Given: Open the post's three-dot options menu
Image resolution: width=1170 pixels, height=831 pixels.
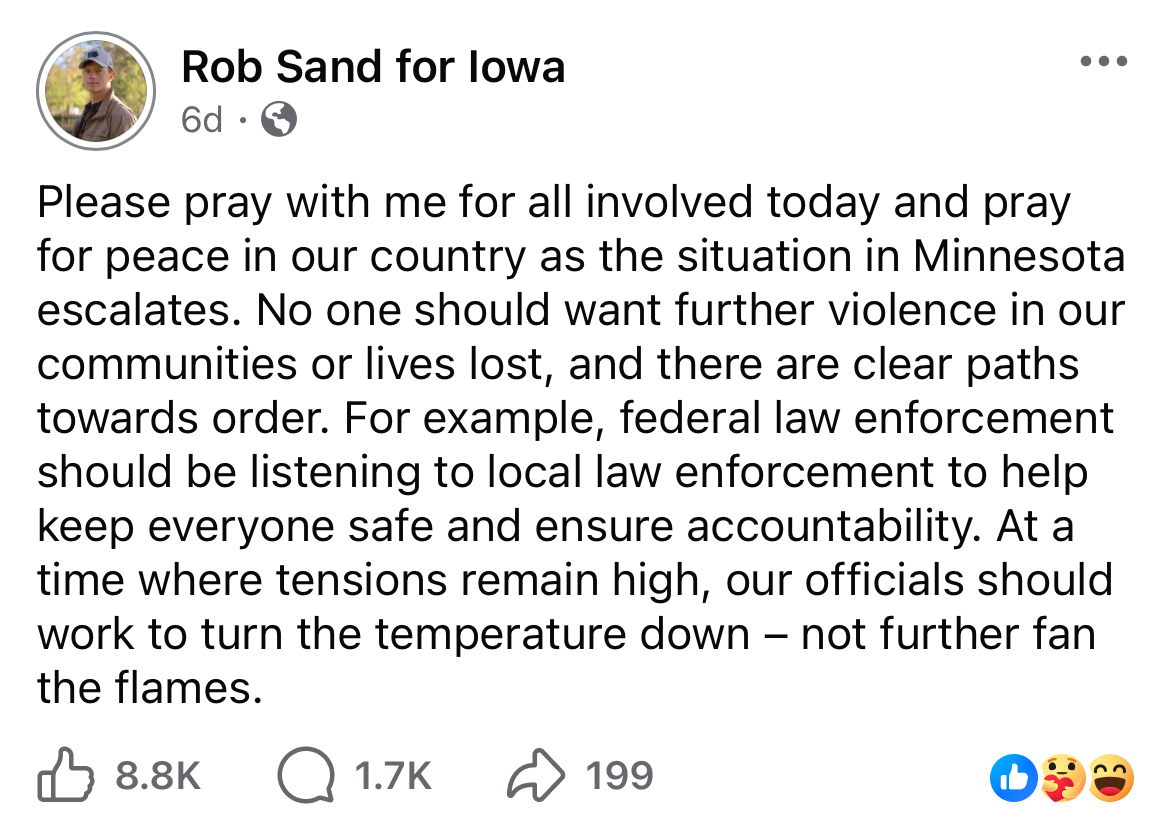Looking at the screenshot, I should click(x=1107, y=62).
